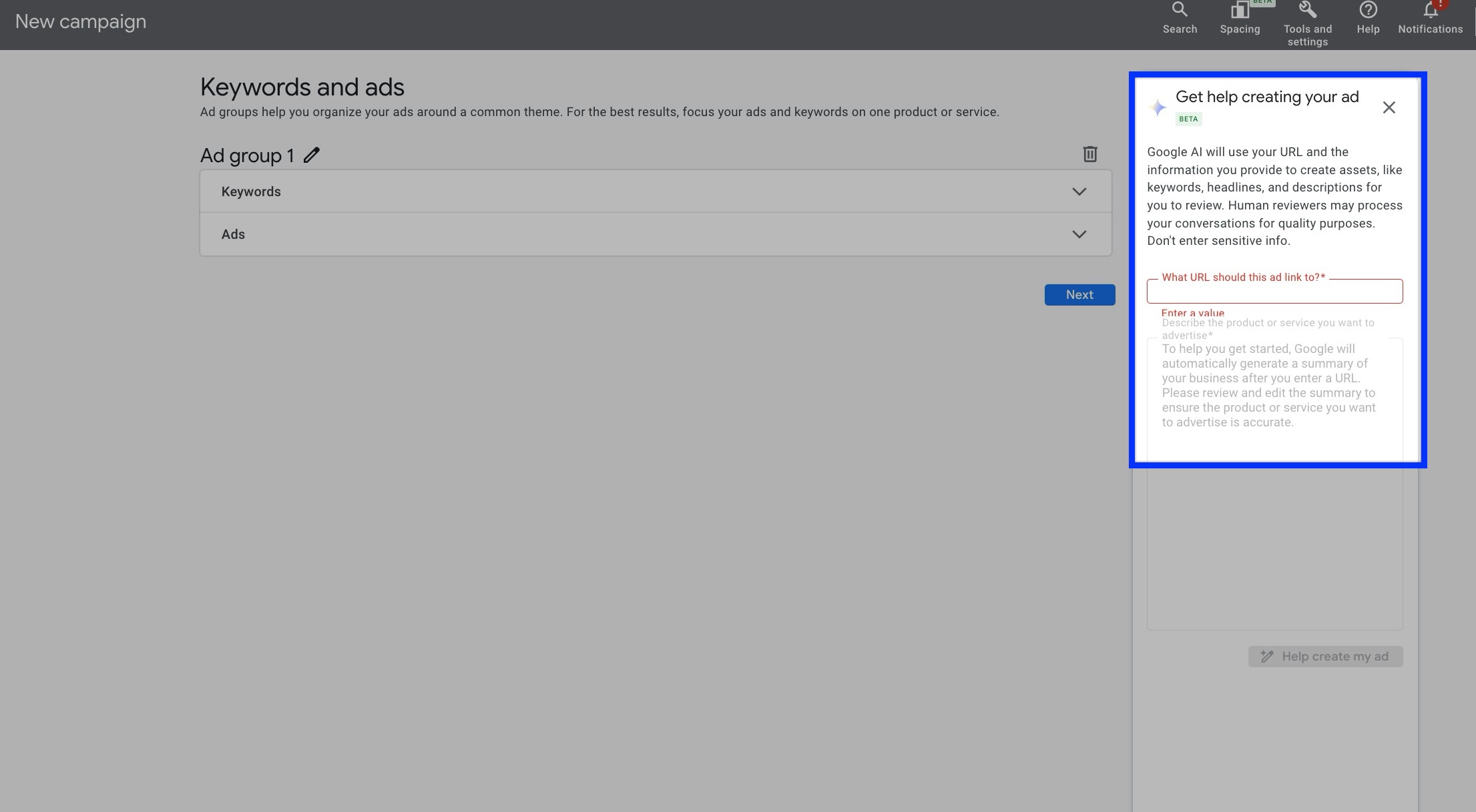Open the Help menu
Viewport: 1476px width, 812px height.
point(1368,19)
